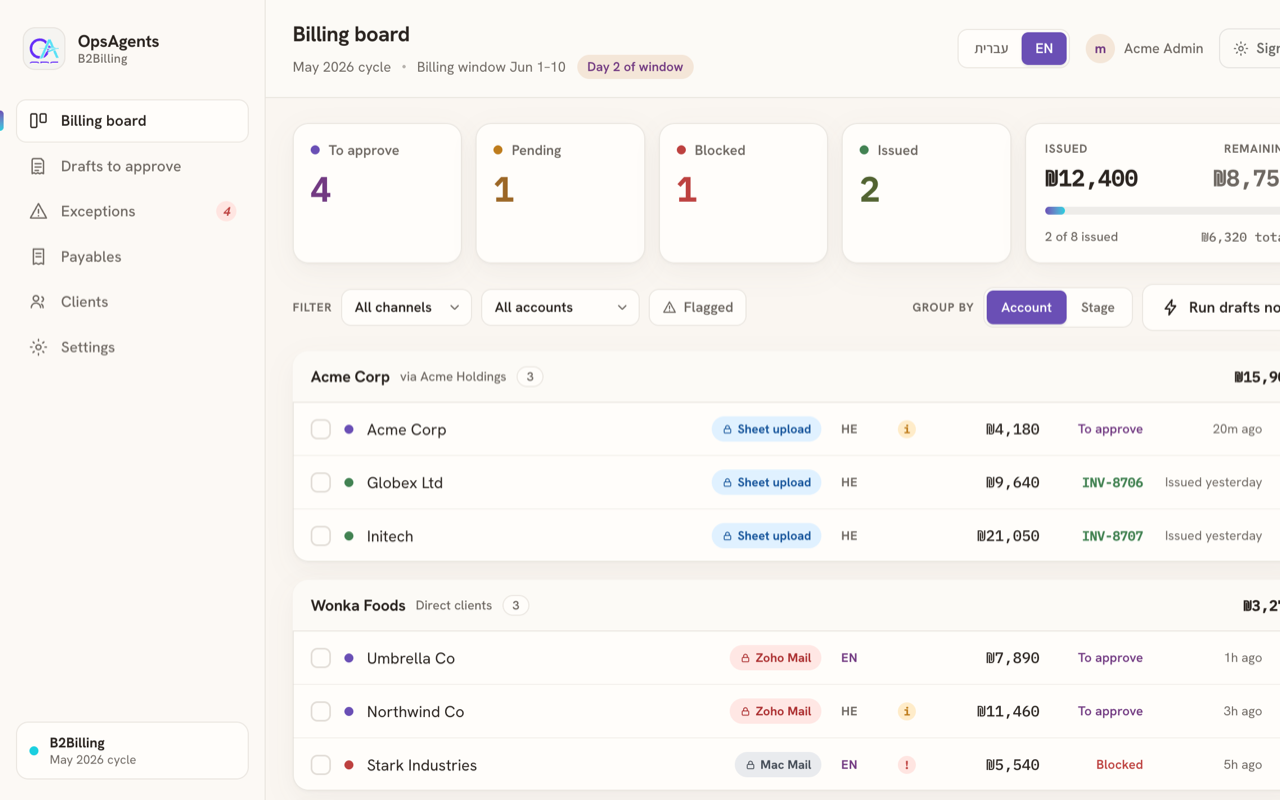Tick the Northwind Co checkbox
The height and width of the screenshot is (800, 1280).
click(x=321, y=712)
